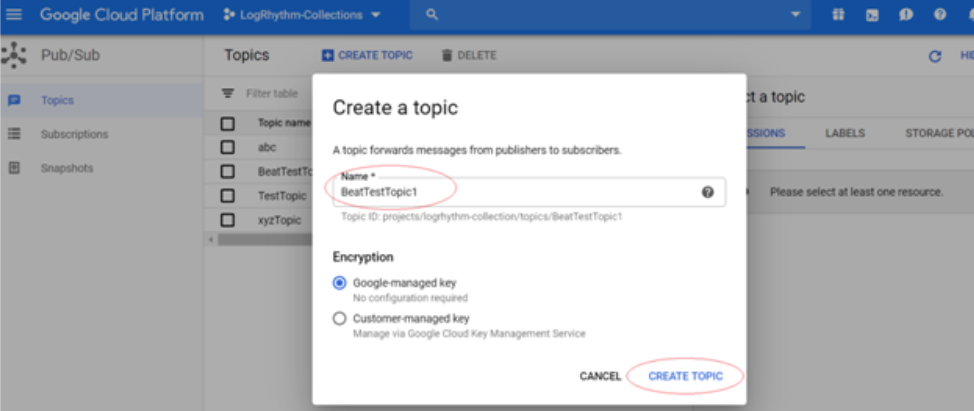Check the abc topic checkbox
Image resolution: width=974 pixels, height=411 pixels.
click(x=228, y=147)
